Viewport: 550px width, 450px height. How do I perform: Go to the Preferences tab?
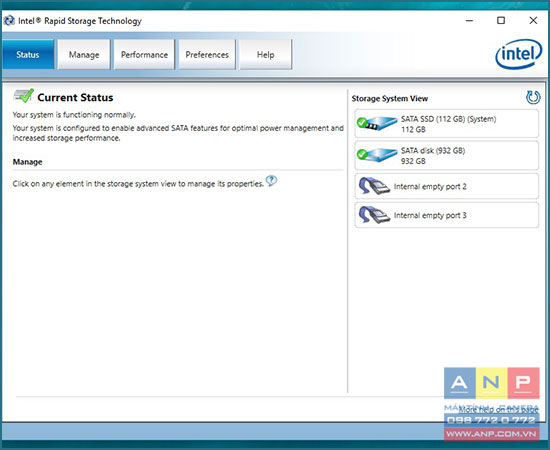(207, 55)
